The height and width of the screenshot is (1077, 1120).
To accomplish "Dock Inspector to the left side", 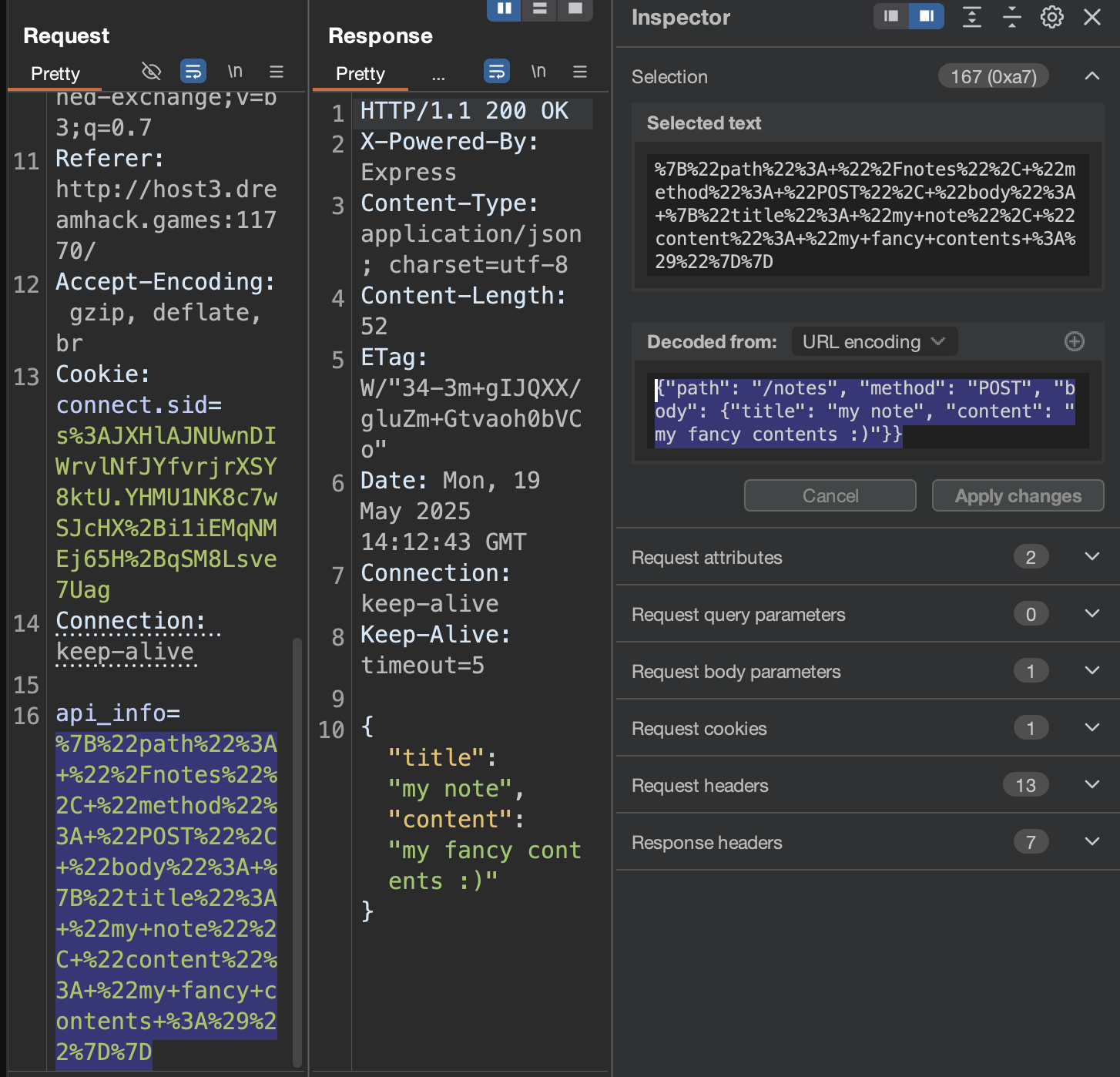I will coord(891,16).
